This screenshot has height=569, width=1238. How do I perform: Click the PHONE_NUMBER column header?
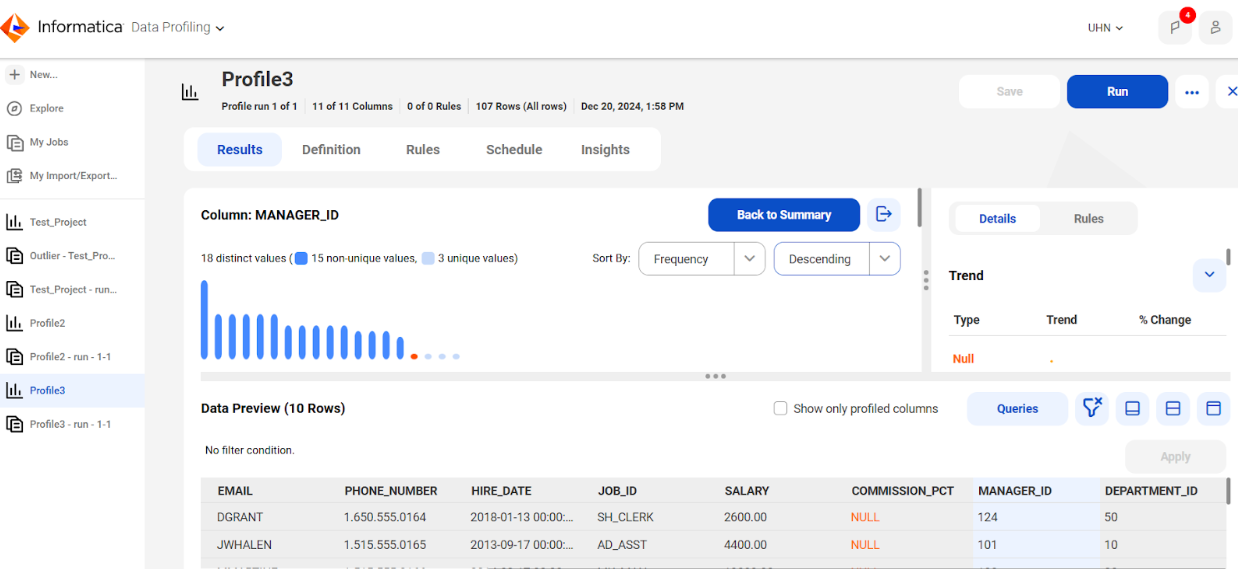391,491
